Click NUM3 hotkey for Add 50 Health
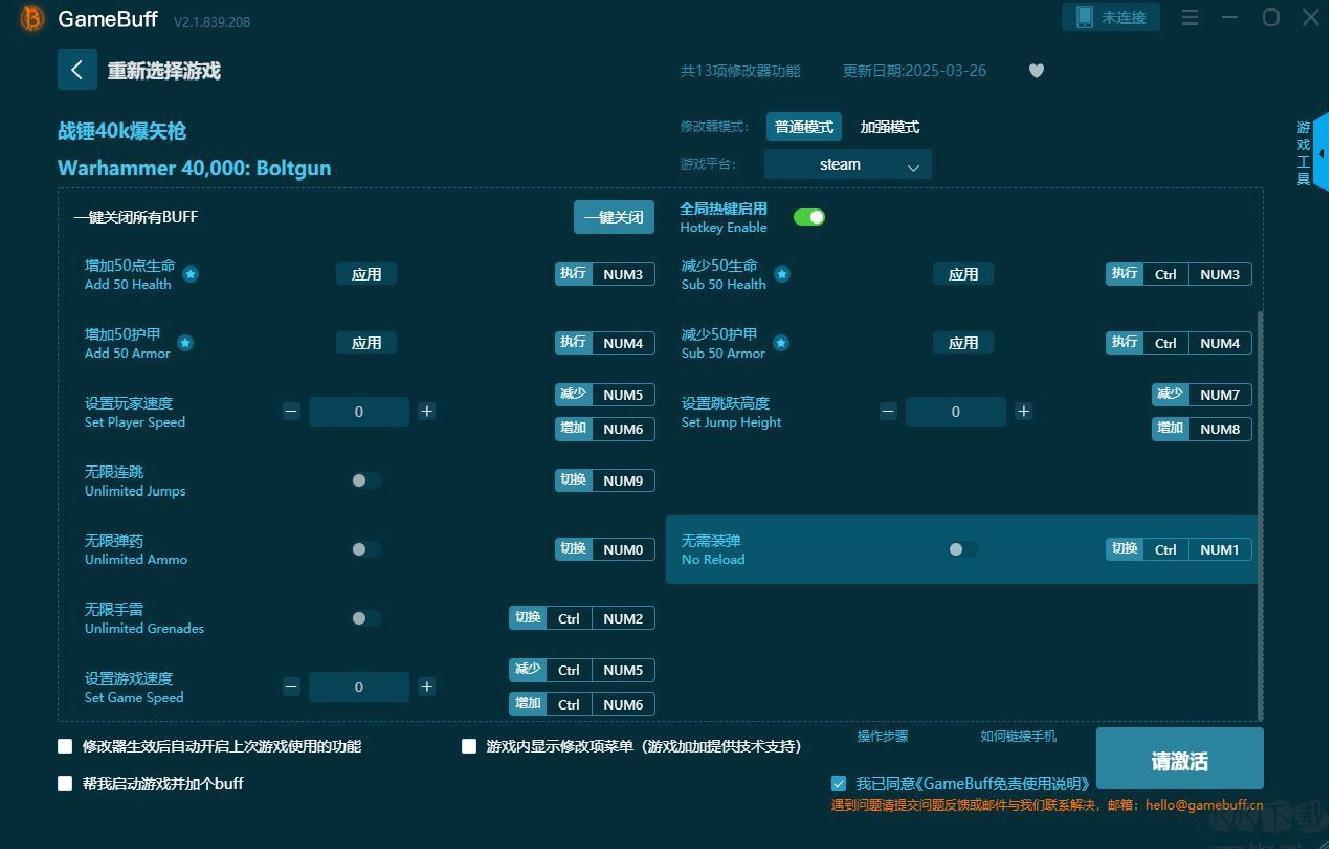 pos(604,274)
